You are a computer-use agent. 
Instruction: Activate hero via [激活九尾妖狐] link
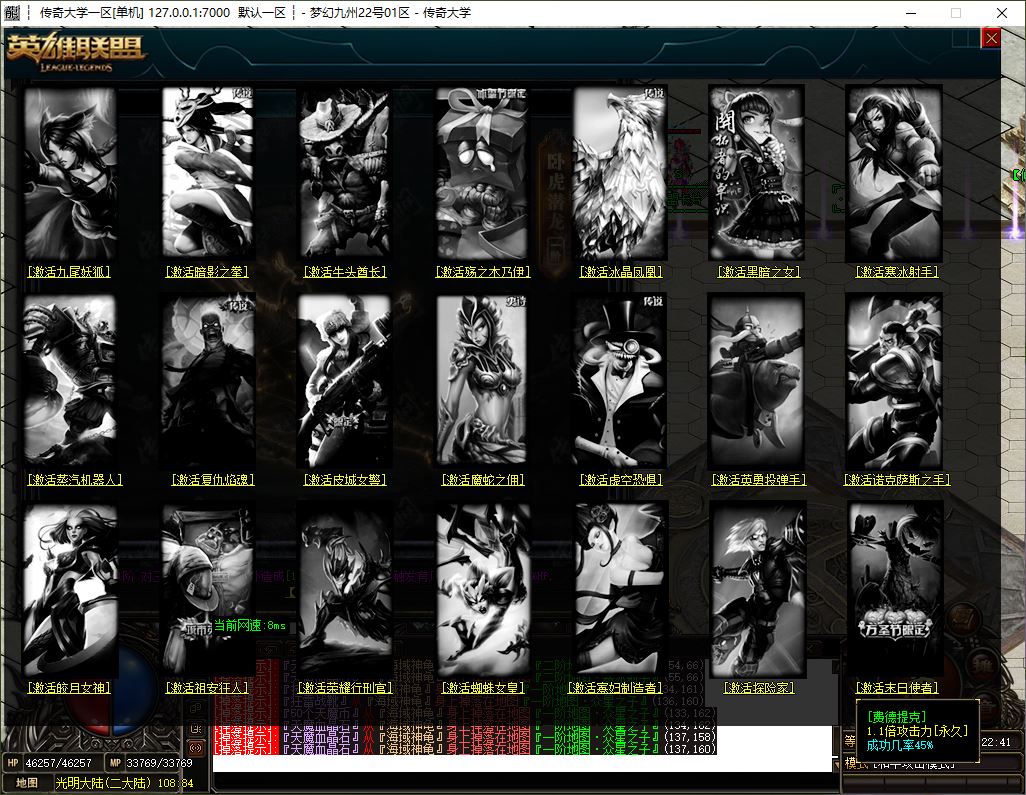69,272
